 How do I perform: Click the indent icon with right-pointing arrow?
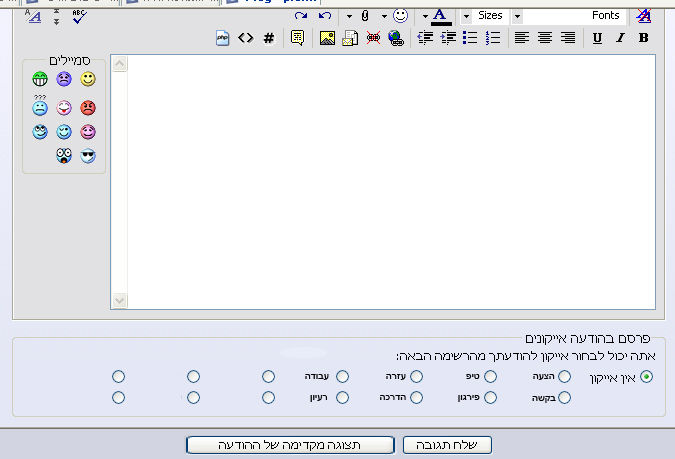click(448, 38)
